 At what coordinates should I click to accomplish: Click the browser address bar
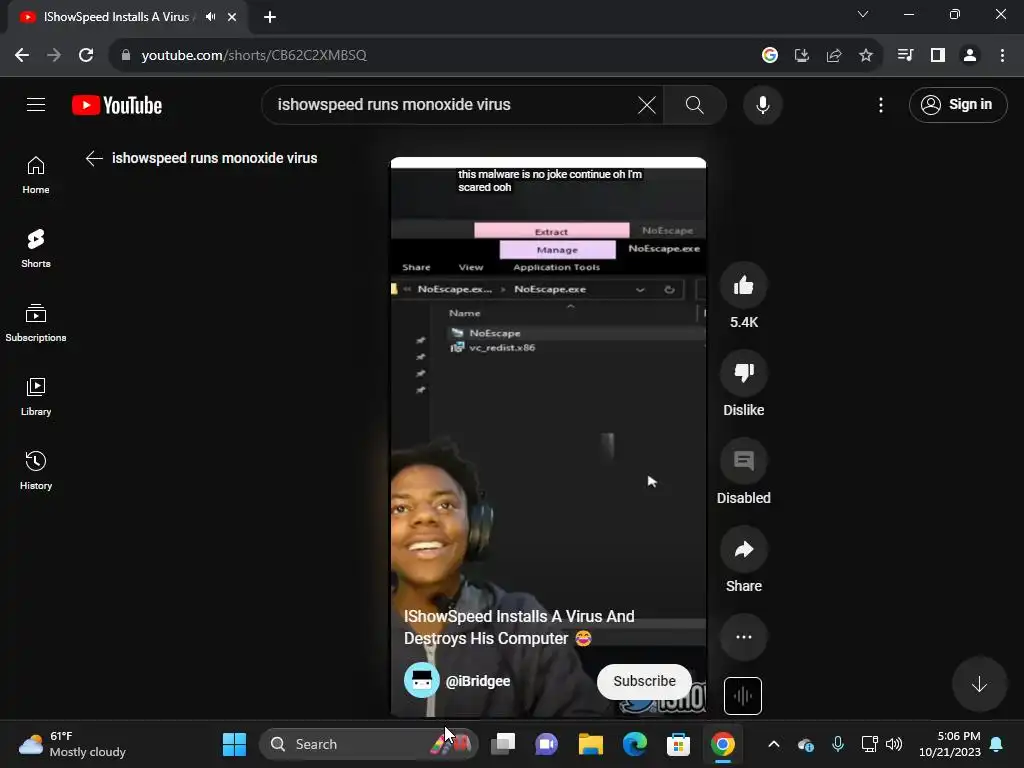438,56
